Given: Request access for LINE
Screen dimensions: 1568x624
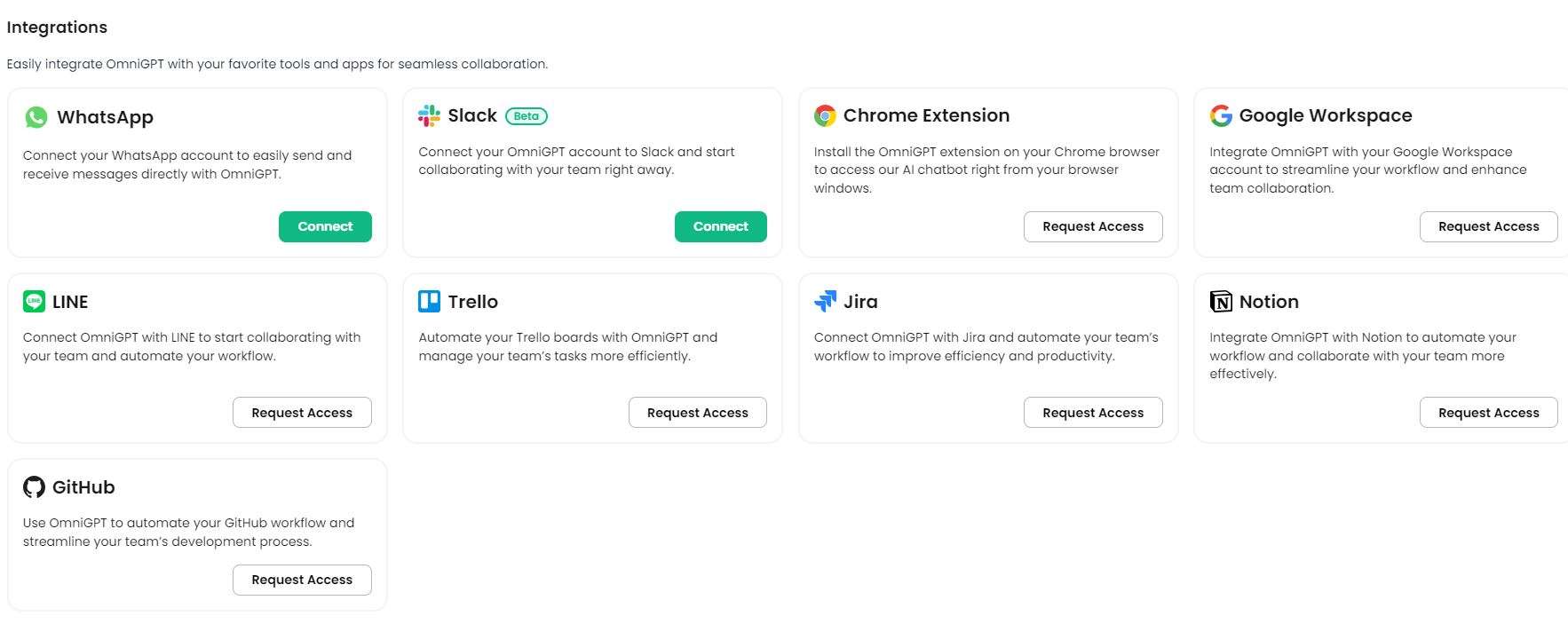Looking at the screenshot, I should pos(302,413).
